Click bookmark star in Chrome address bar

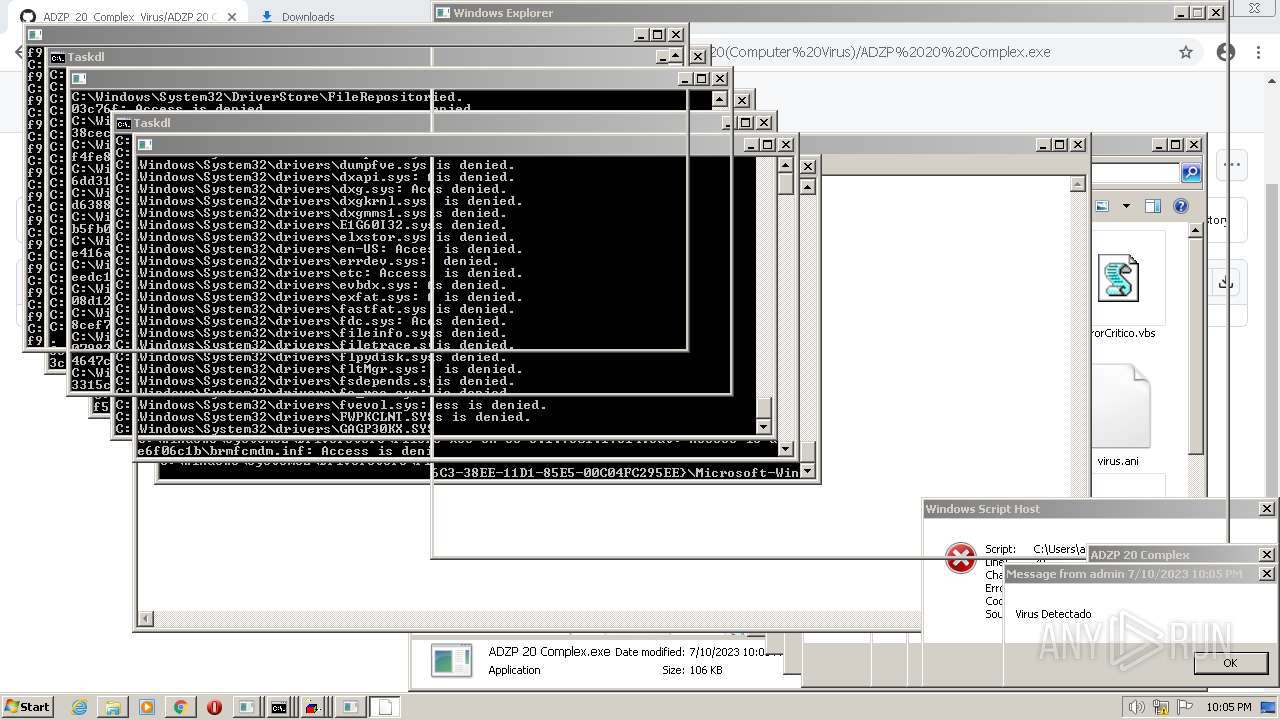click(x=1186, y=52)
